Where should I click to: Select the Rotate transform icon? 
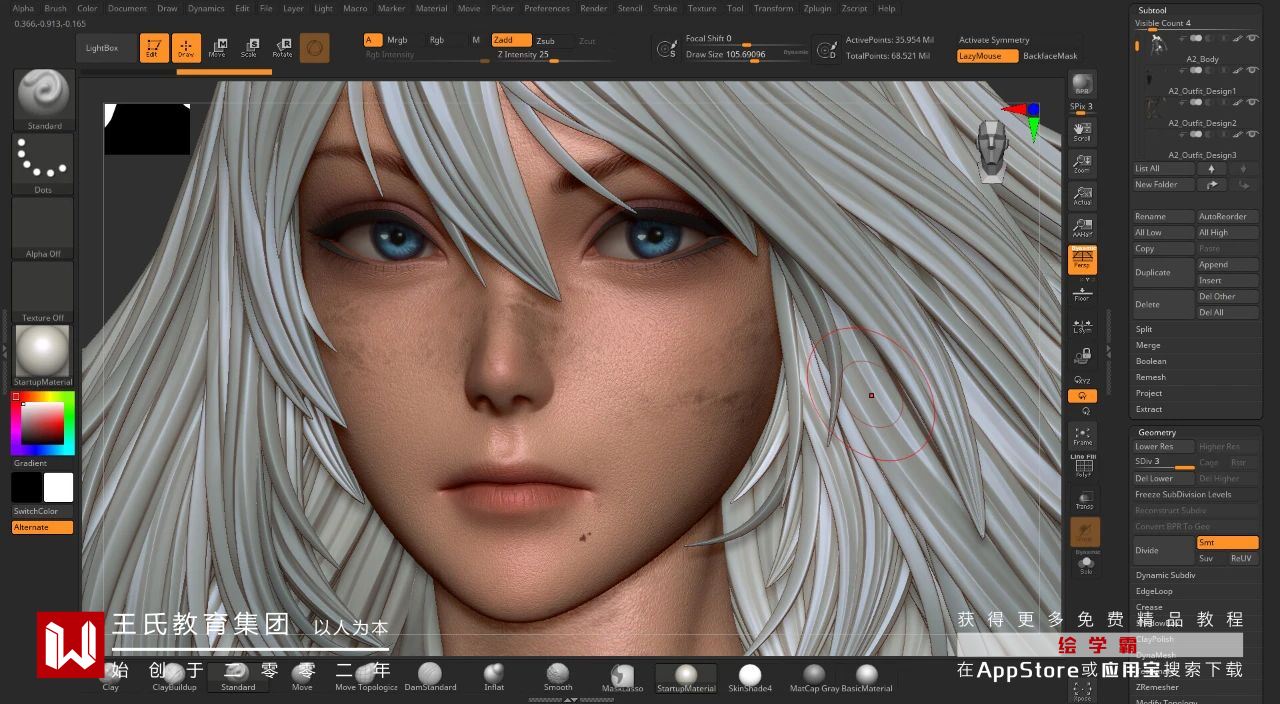point(283,47)
